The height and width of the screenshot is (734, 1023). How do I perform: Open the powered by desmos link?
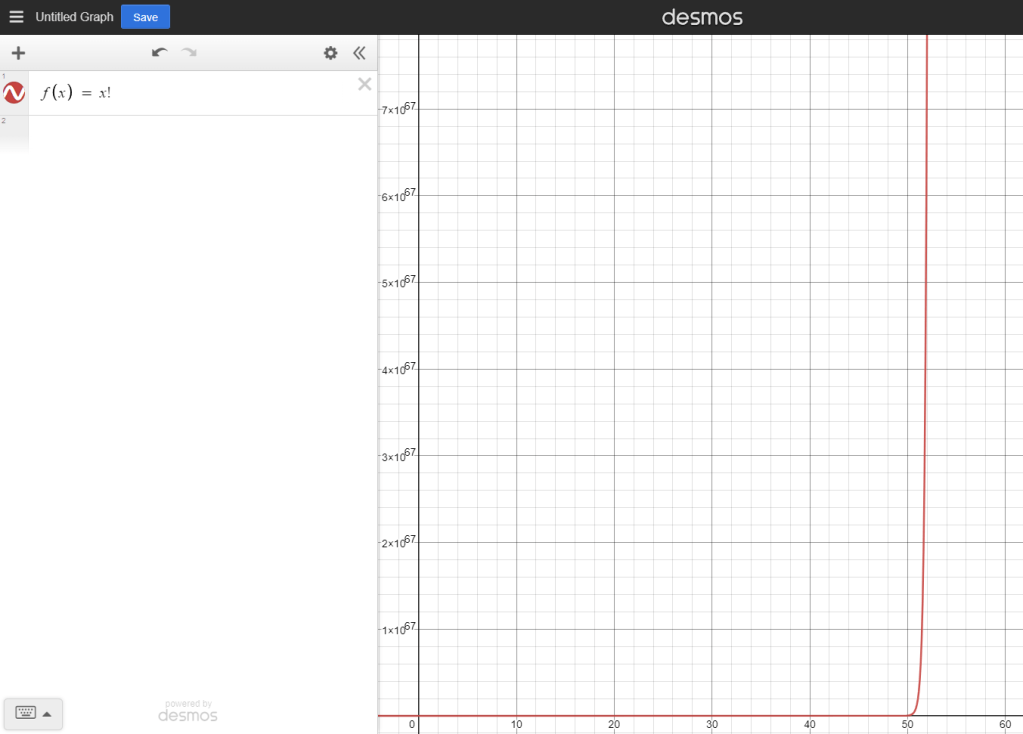188,711
